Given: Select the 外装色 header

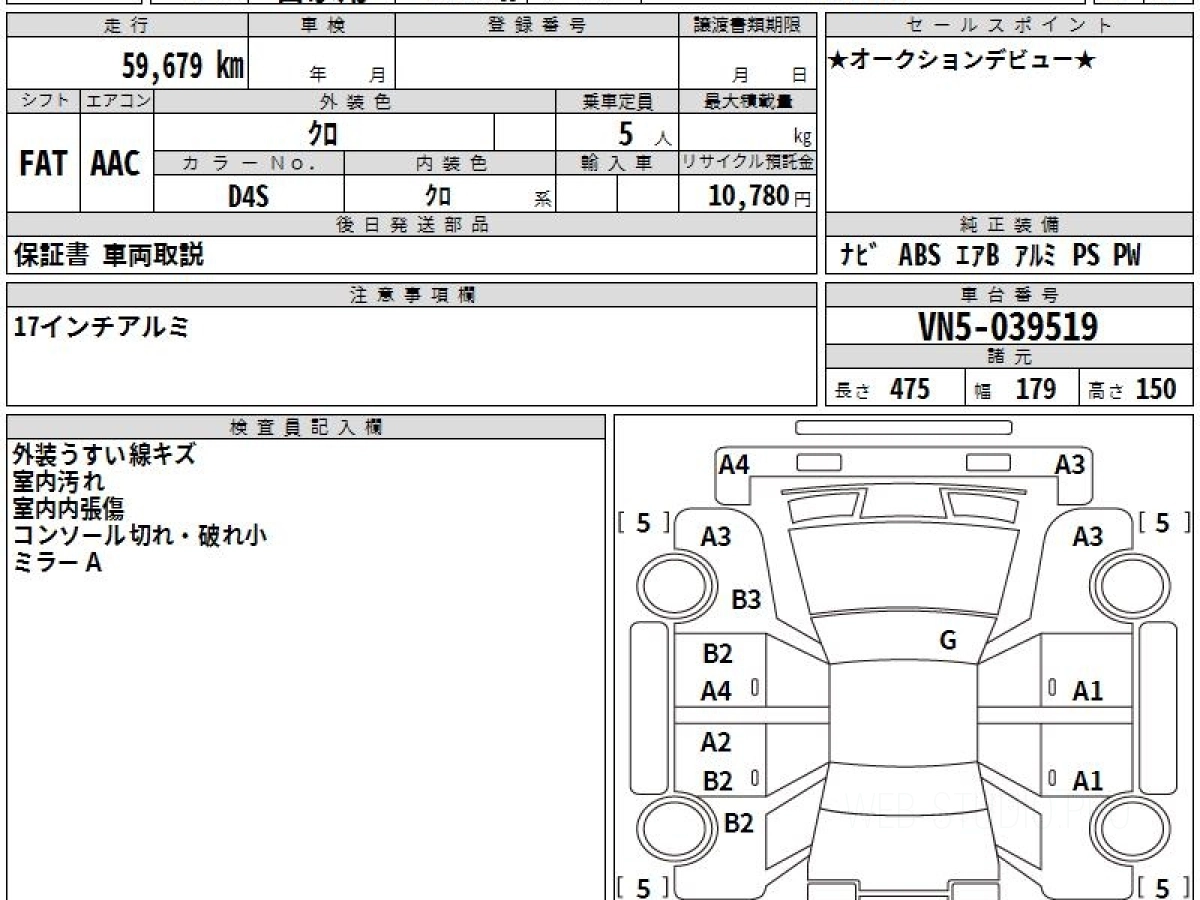Looking at the screenshot, I should click(355, 101).
